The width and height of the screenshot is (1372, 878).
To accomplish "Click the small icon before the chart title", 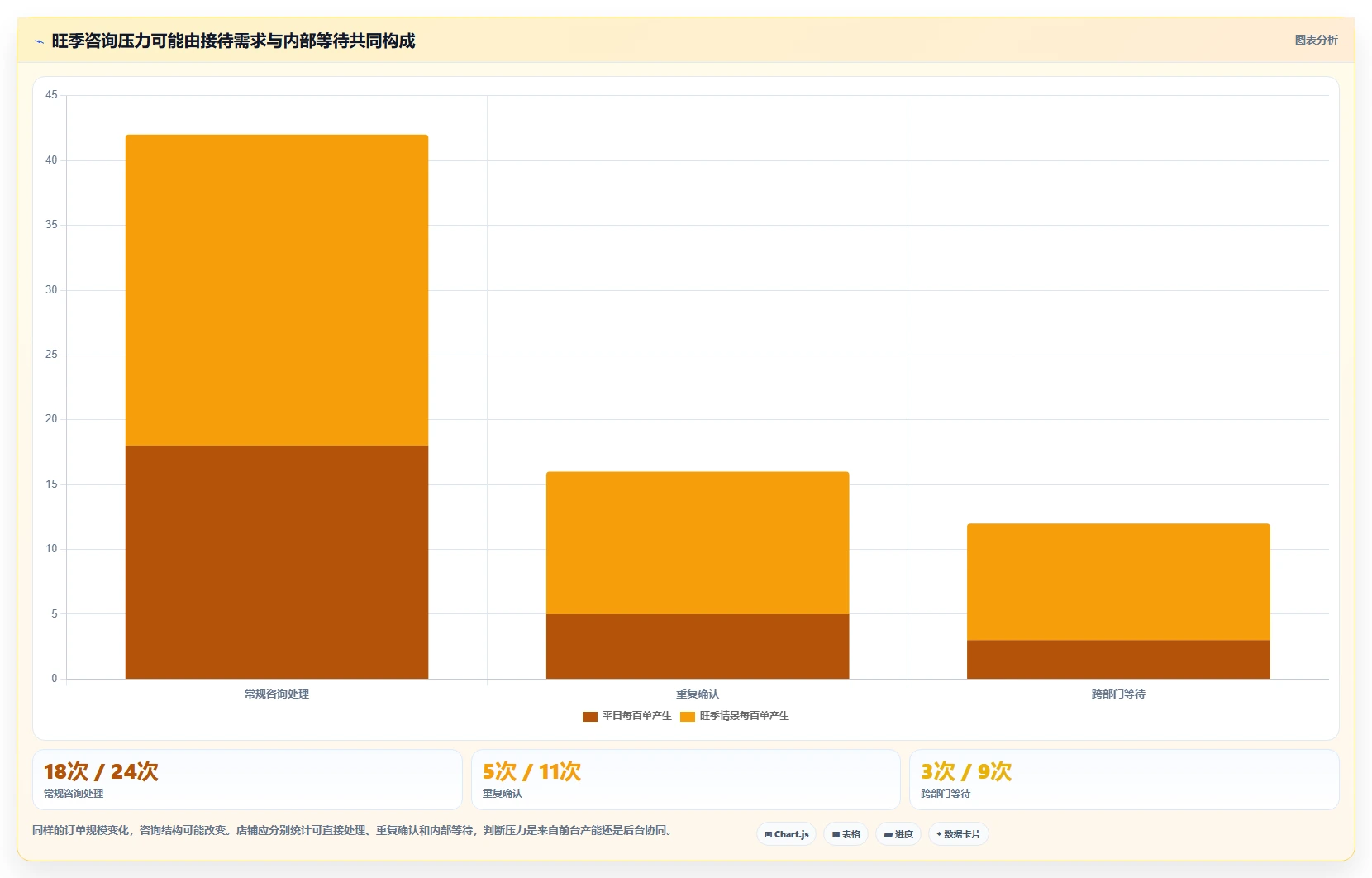I will (x=39, y=41).
